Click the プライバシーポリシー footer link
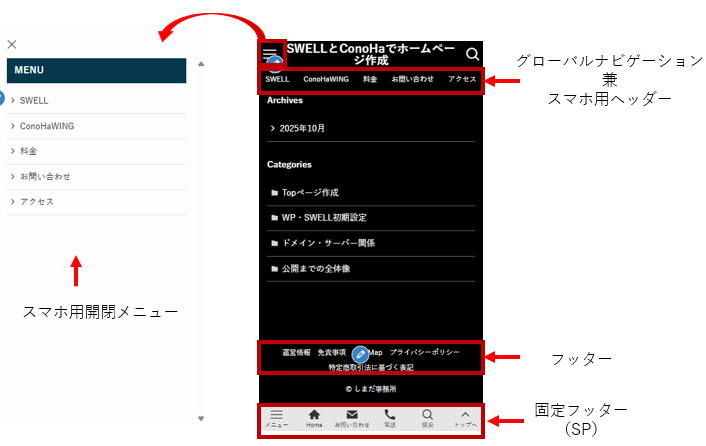This screenshot has height=446, width=706. point(425,352)
